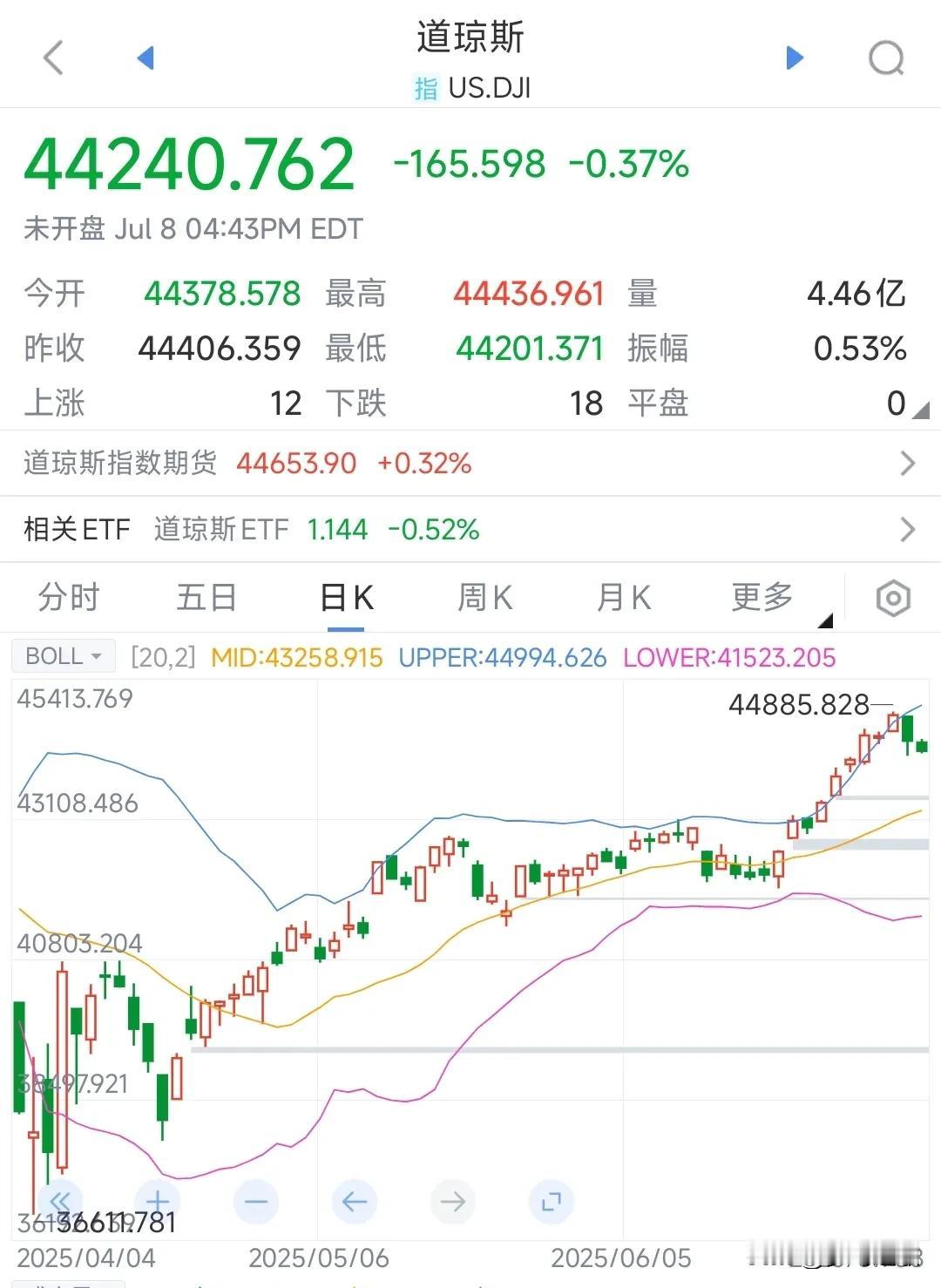Tap the 未开盘 Jul 8 status line

point(193,228)
